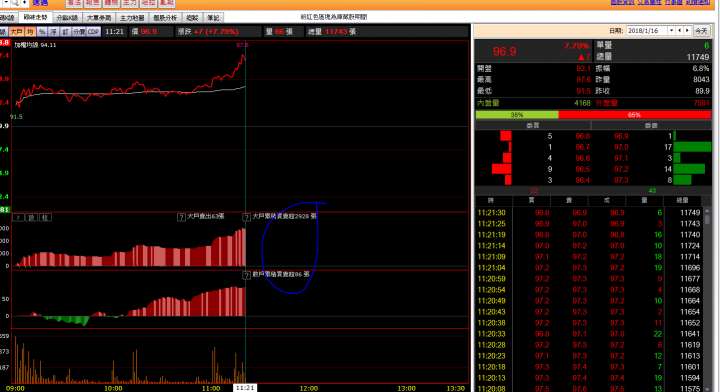
Task: Click the tick row at 11:21:19
Action: [589, 235]
